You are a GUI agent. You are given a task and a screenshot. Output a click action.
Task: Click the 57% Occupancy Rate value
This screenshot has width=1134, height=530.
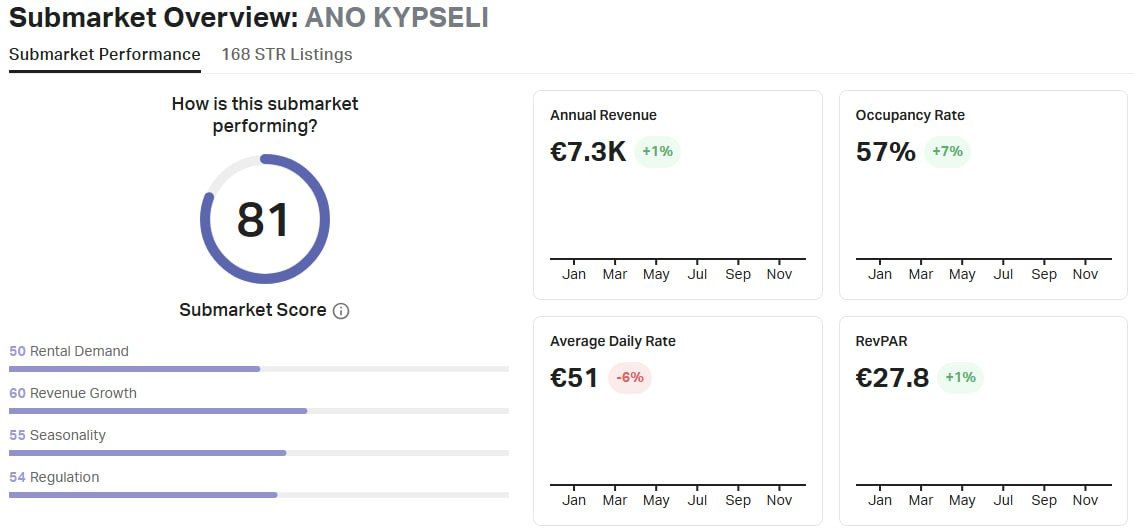point(885,152)
